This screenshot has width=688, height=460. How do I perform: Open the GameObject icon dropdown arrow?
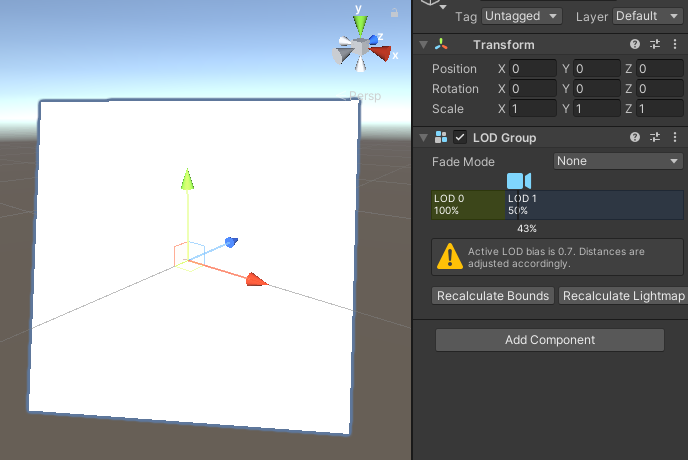(x=443, y=7)
